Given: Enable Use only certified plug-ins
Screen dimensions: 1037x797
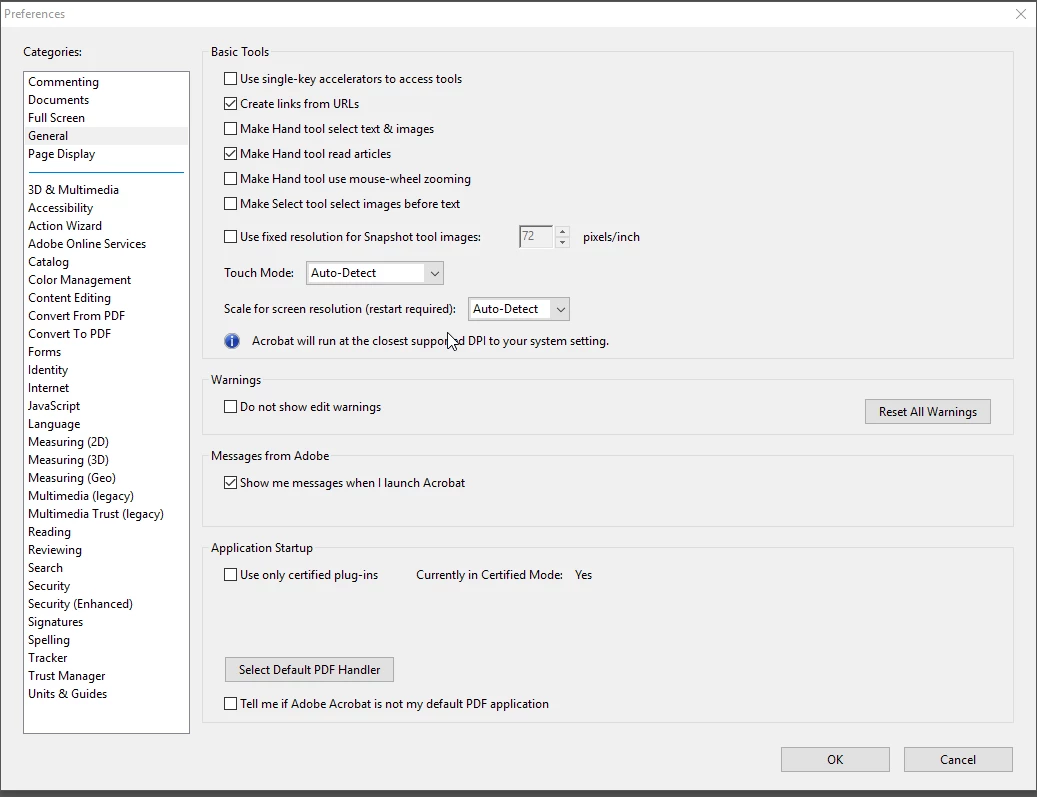Looking at the screenshot, I should (230, 575).
